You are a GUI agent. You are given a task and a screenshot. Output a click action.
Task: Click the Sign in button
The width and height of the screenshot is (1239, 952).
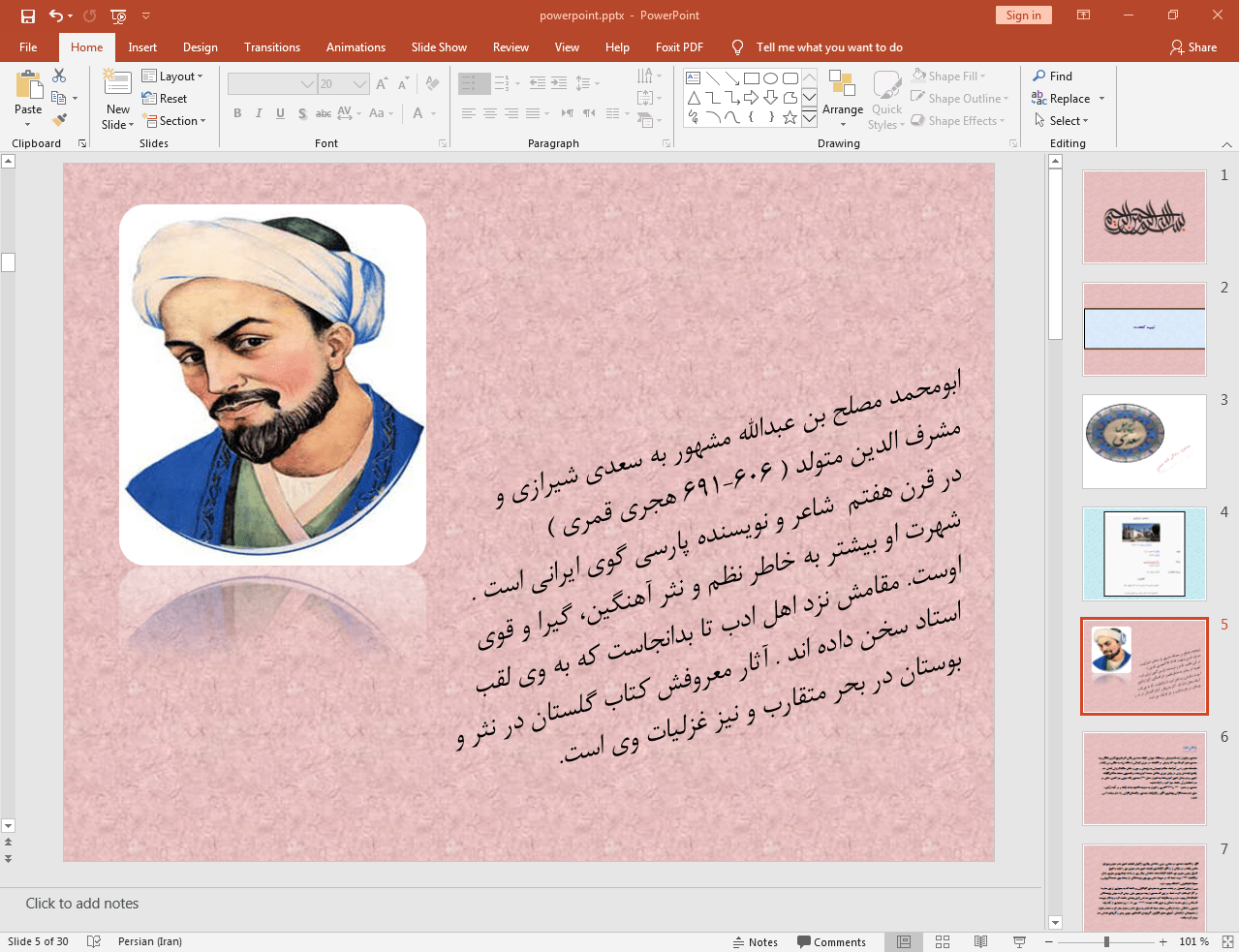click(x=1023, y=15)
